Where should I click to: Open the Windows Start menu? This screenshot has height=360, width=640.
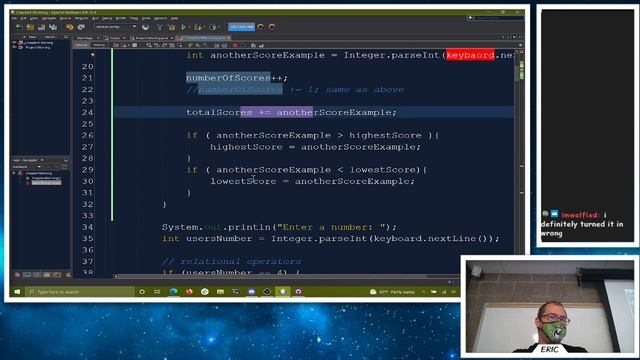[x=17, y=291]
